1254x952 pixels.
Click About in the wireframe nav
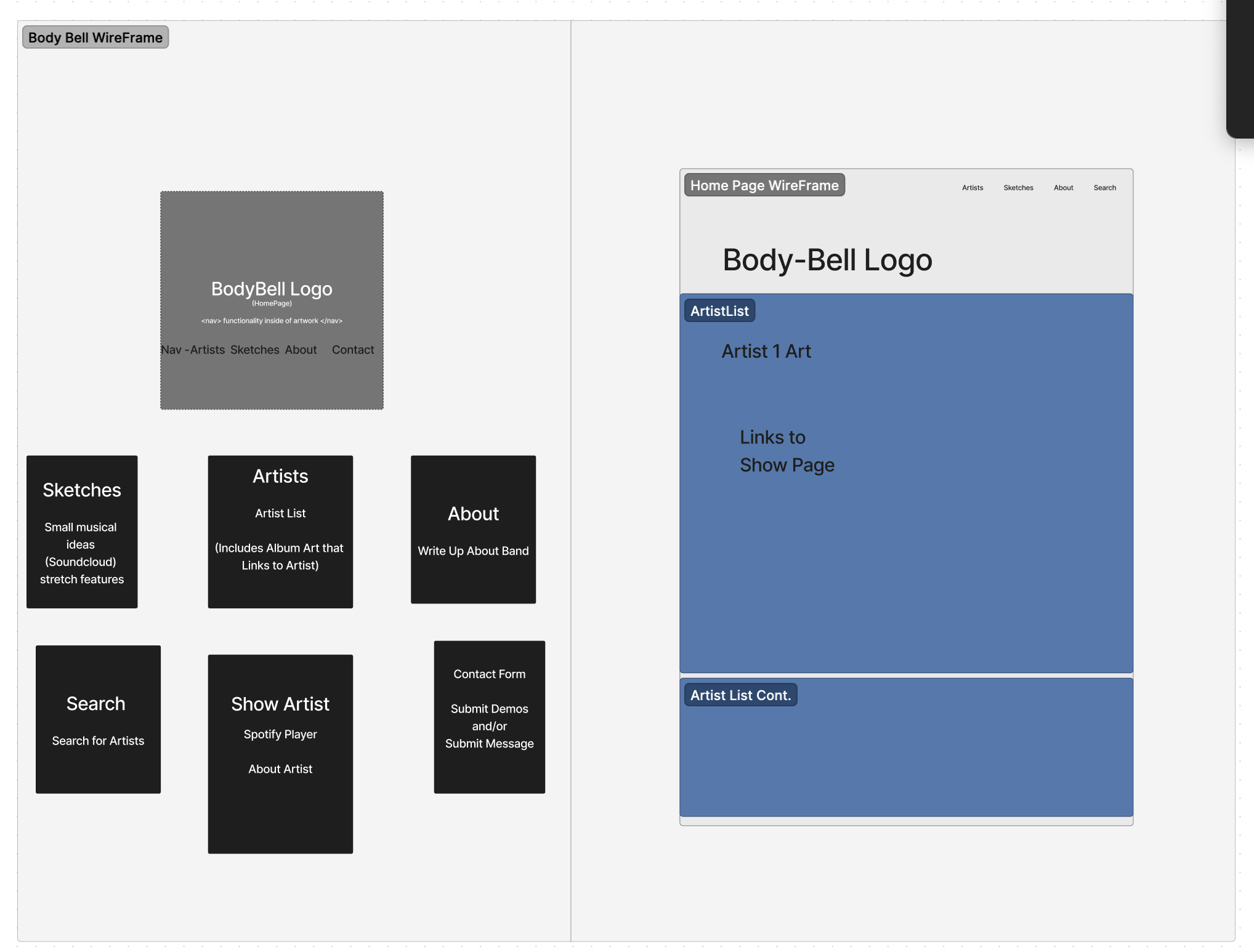click(x=1063, y=188)
